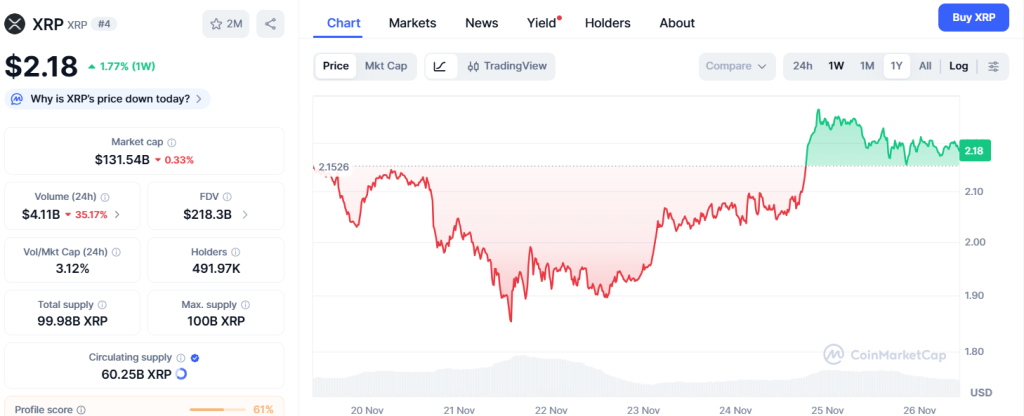Select the line chart icon

pyautogui.click(x=440, y=66)
